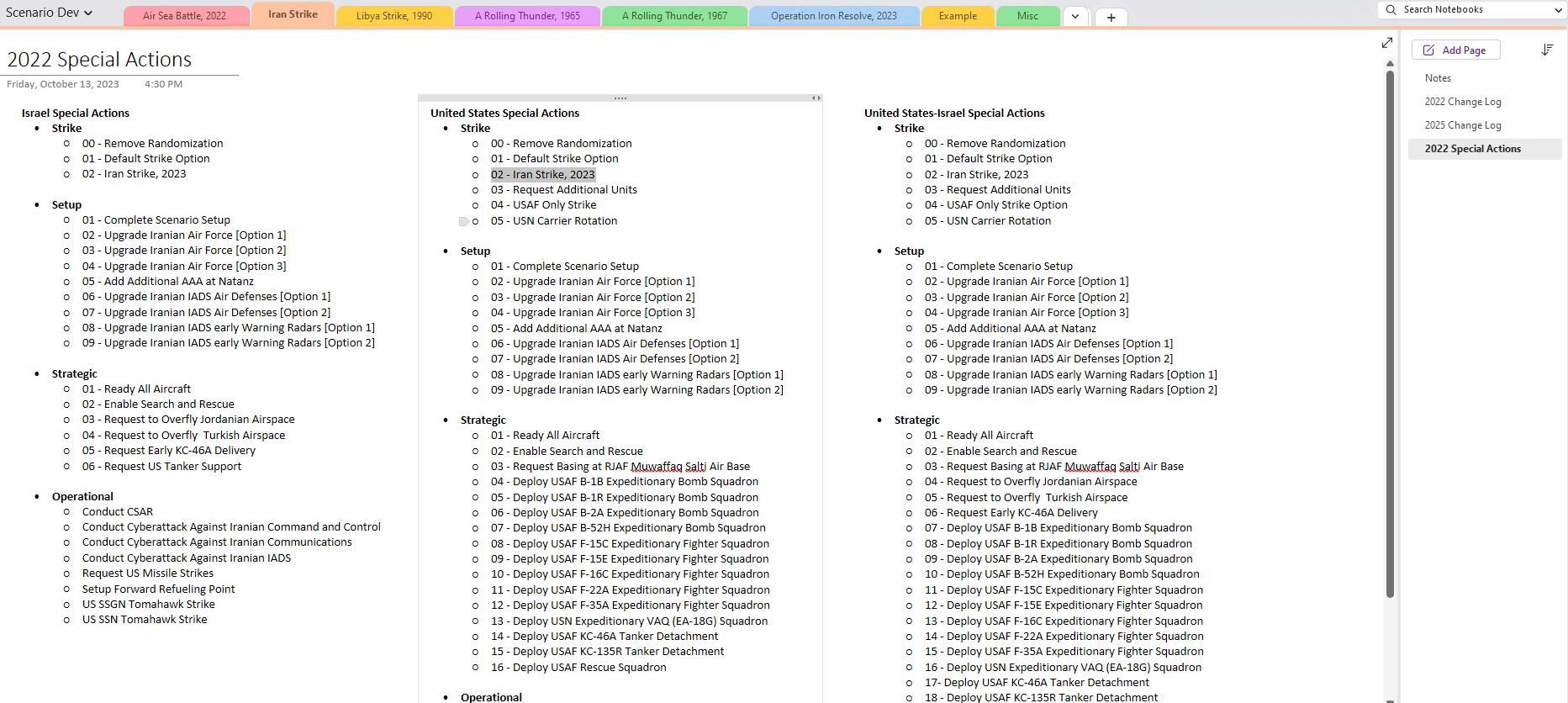Open the Misc section tab
This screenshot has height=703, width=1568.
(x=1027, y=16)
